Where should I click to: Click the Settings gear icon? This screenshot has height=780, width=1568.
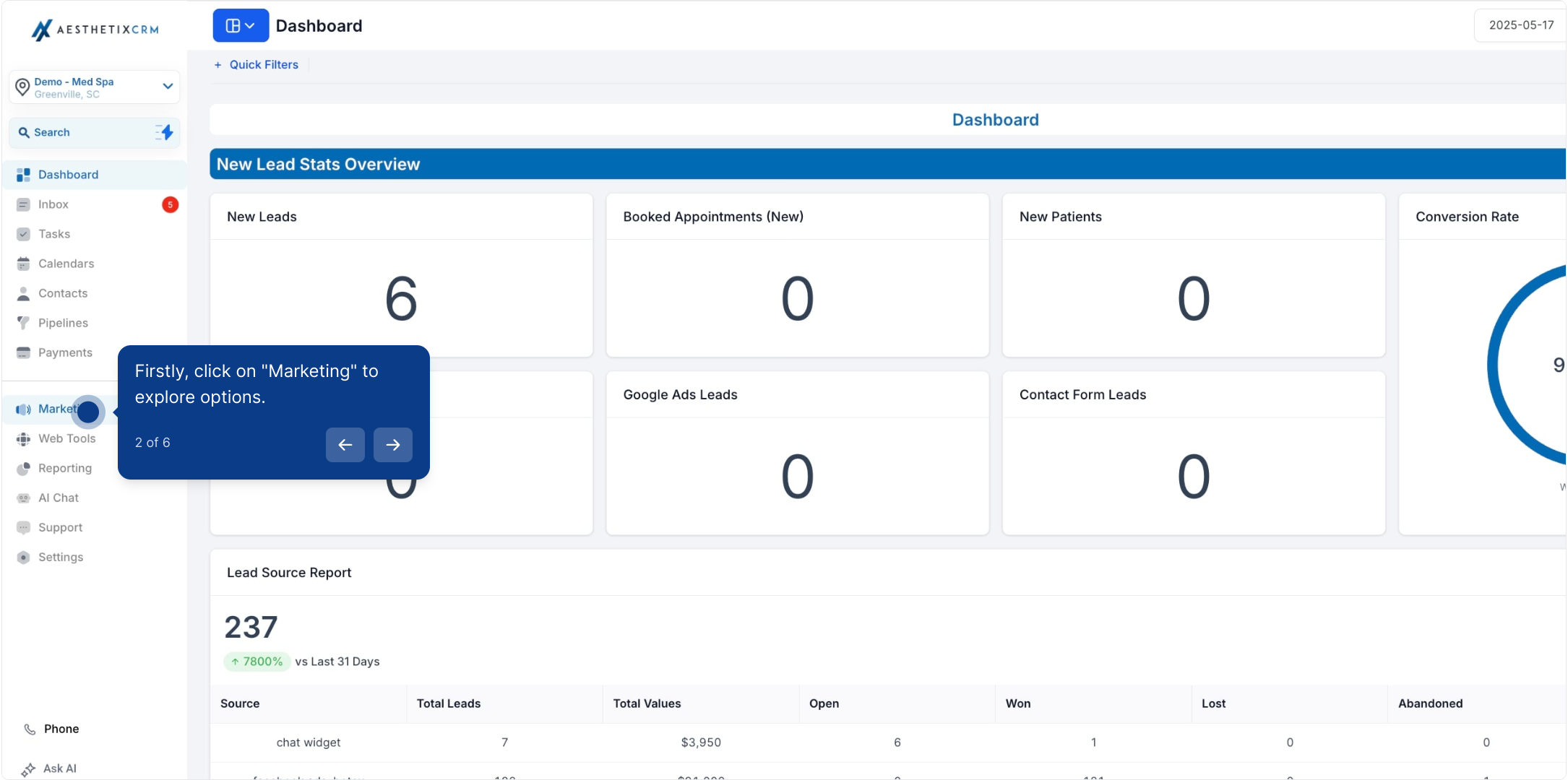pyautogui.click(x=23, y=557)
